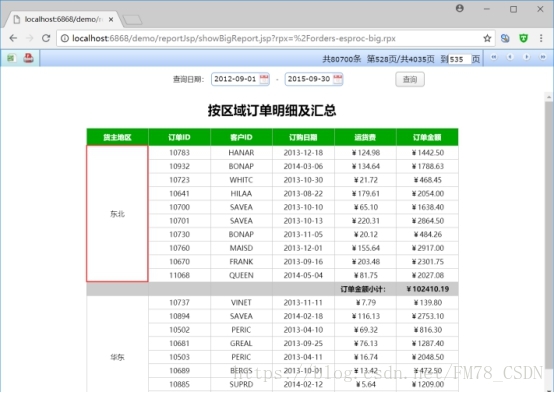Click freight value ¥65.10
Screen dimensions: 554x393
365,207
